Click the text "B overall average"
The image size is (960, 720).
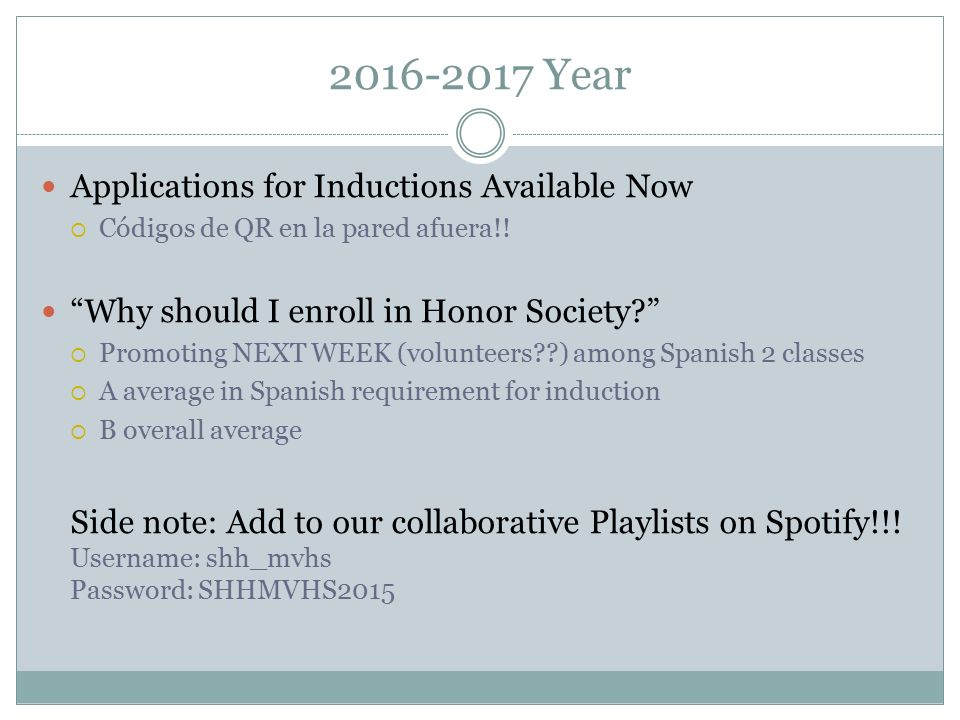click(x=200, y=430)
